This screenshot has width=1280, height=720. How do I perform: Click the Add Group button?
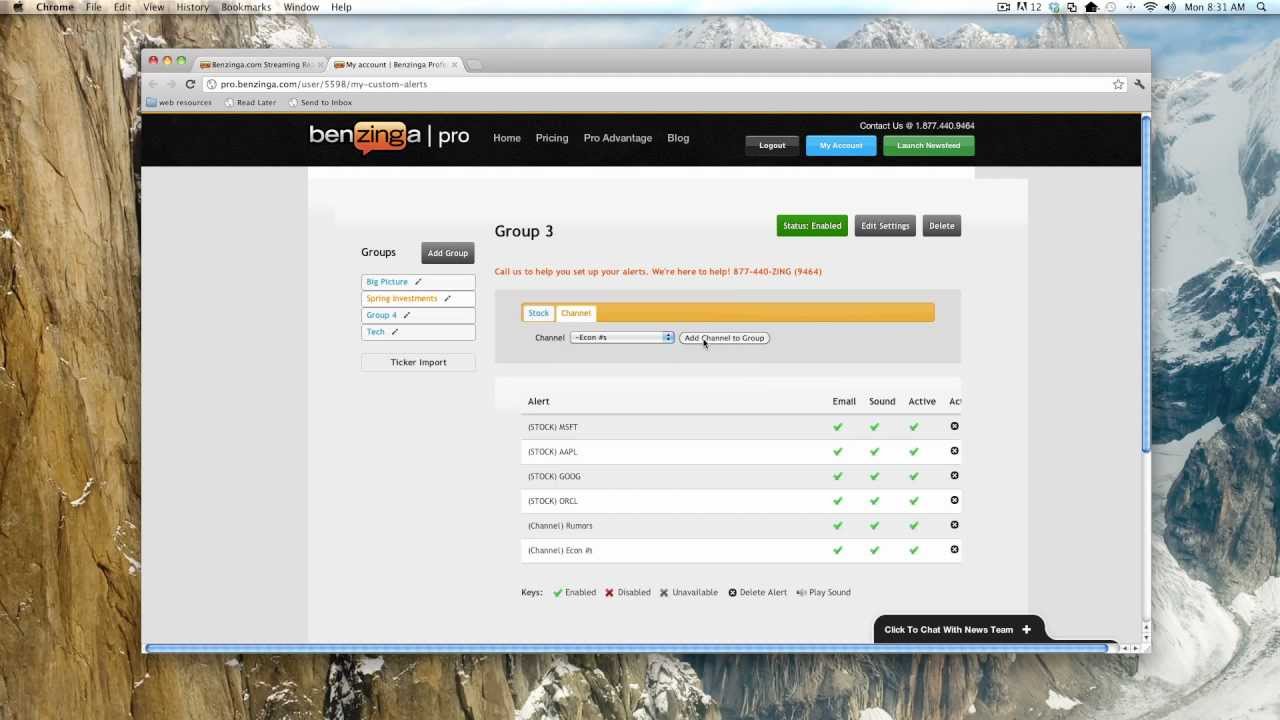[x=448, y=253]
